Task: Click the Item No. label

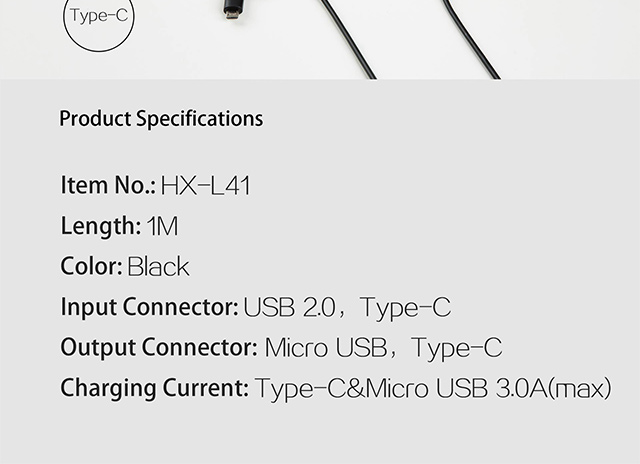Action: pyautogui.click(x=108, y=185)
